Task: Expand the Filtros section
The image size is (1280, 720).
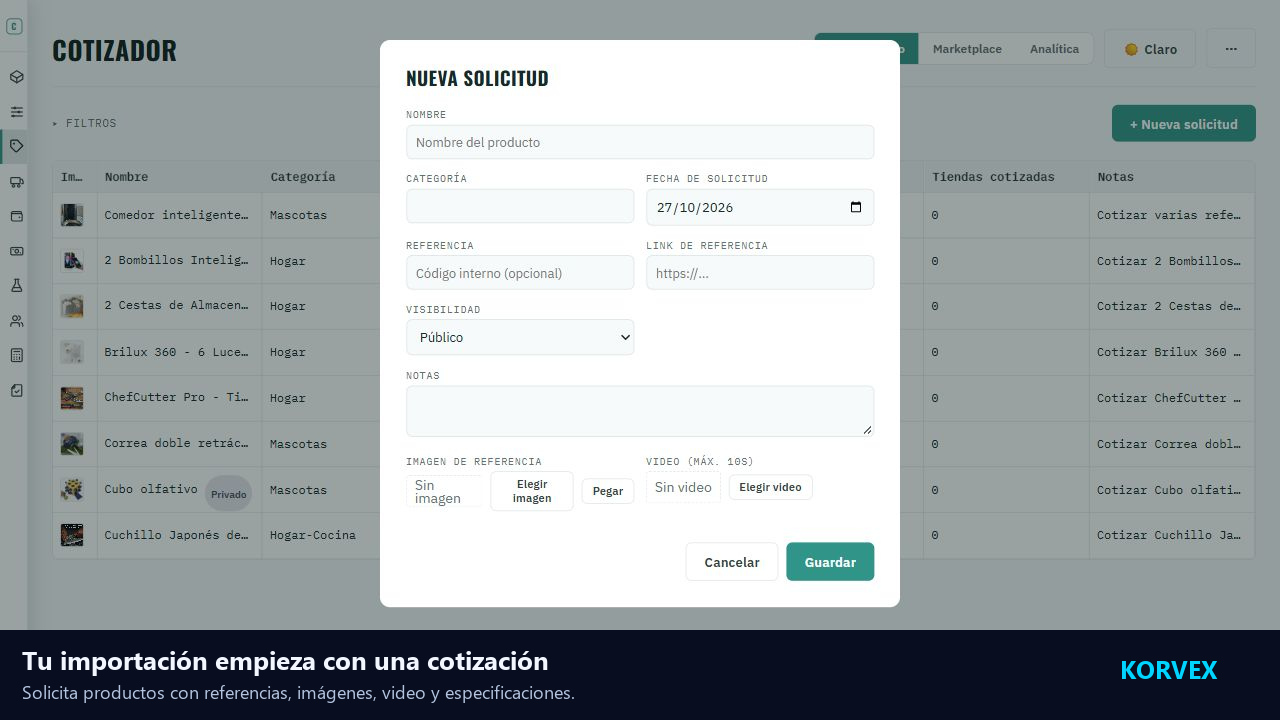Action: pyautogui.click(x=85, y=123)
